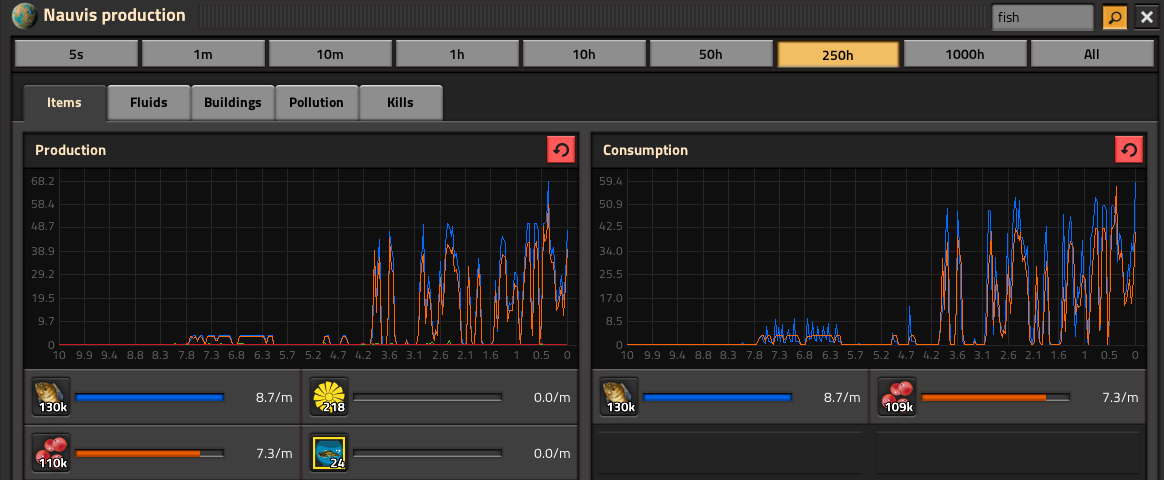The image size is (1164, 480).
Task: Reset the Production graph with red button
Action: (560, 150)
